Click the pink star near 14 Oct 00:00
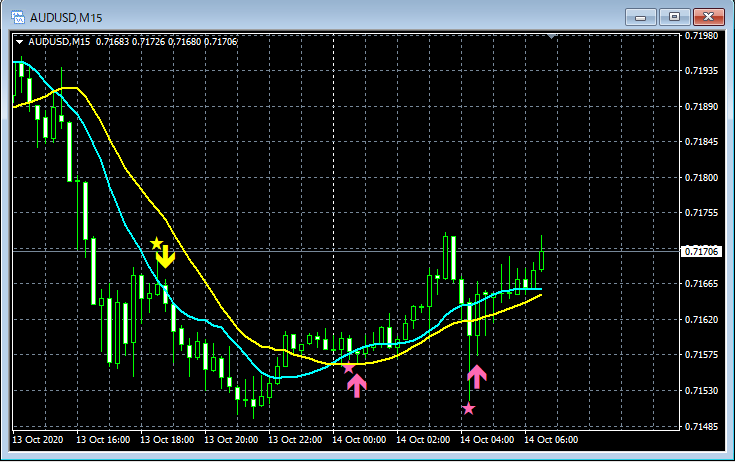 (x=348, y=368)
